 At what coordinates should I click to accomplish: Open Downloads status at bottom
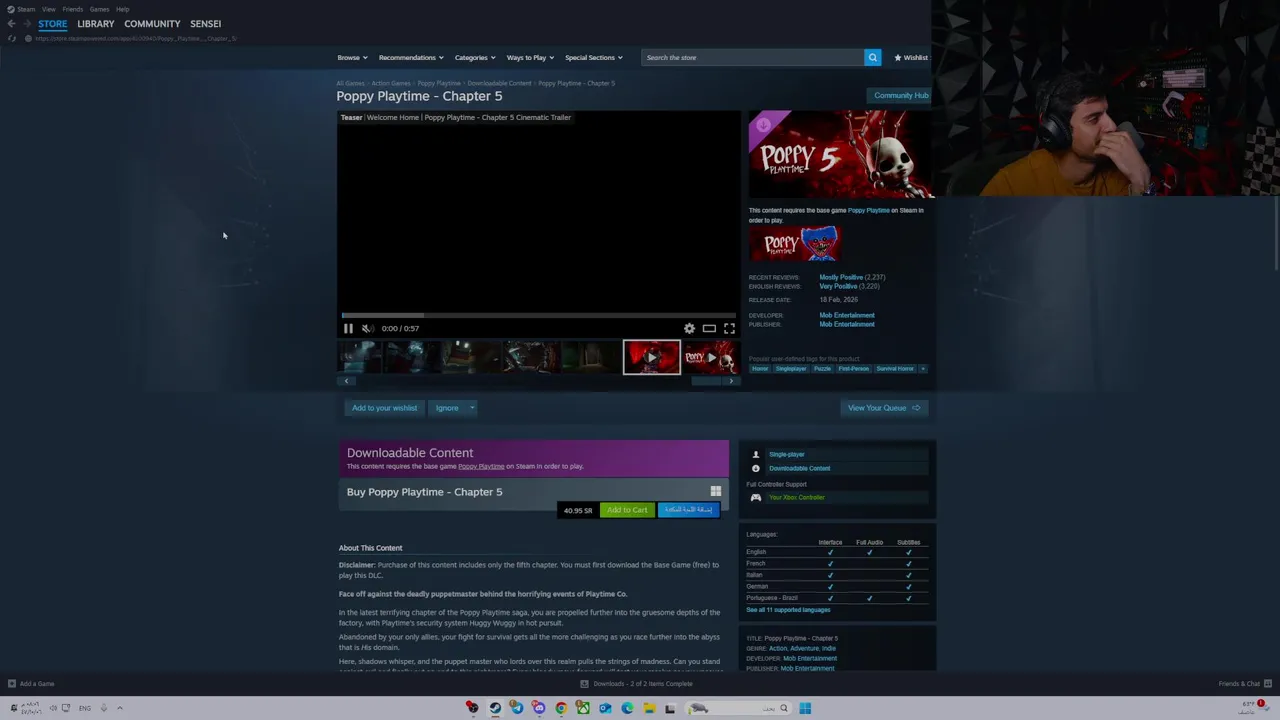(x=637, y=684)
